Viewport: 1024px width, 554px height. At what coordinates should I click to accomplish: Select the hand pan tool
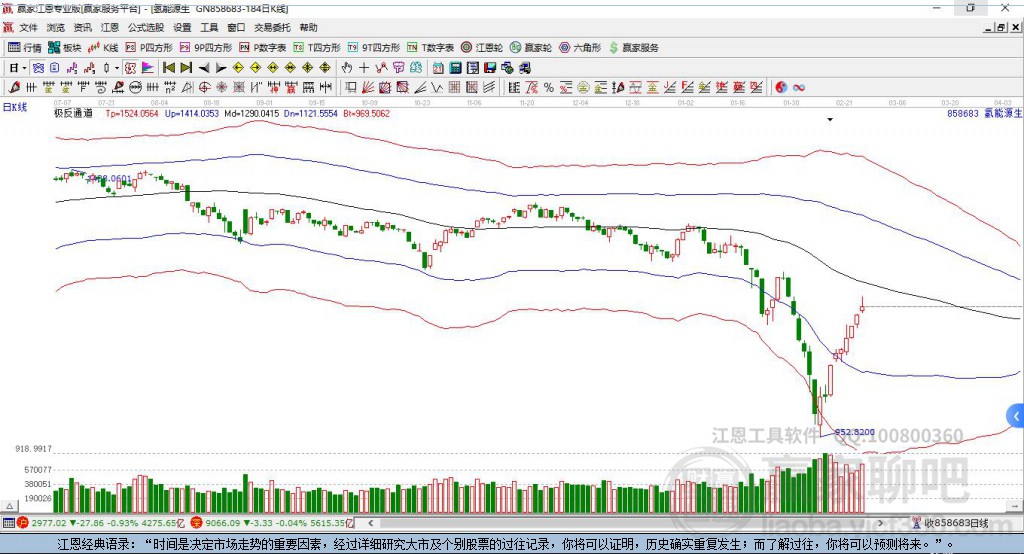click(x=347, y=68)
